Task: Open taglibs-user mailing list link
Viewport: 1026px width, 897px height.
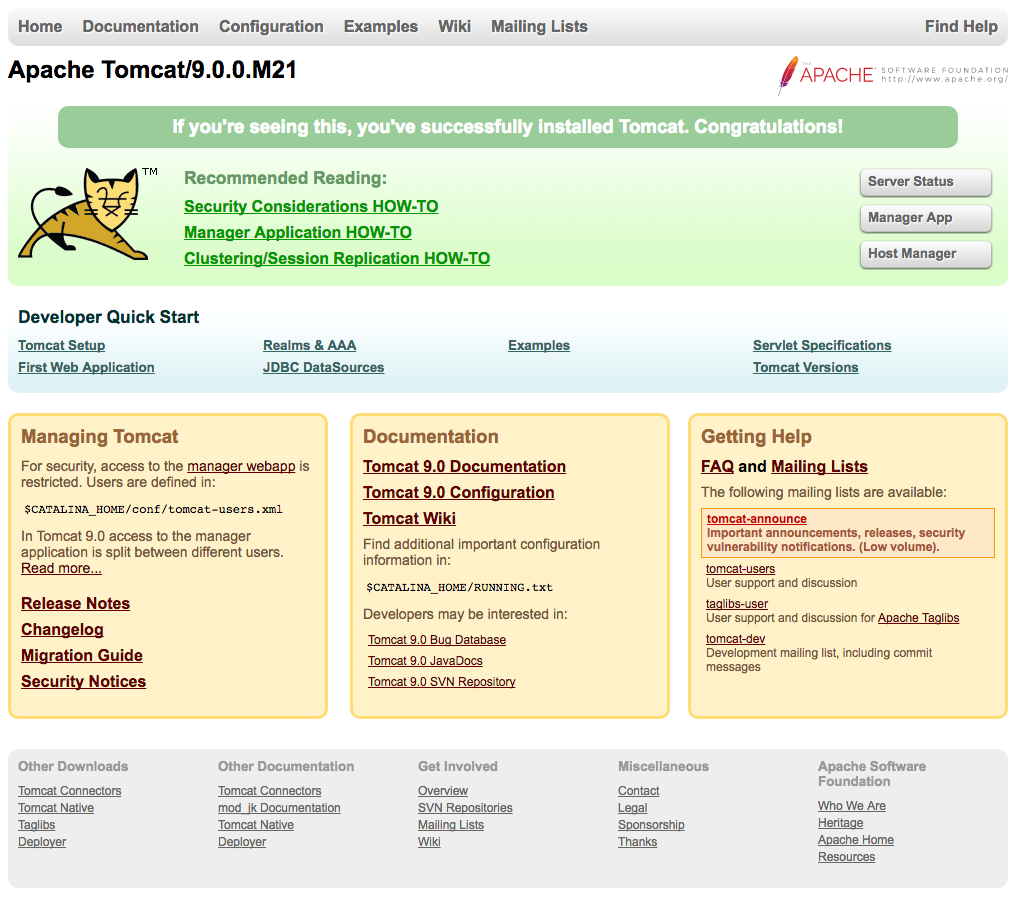Action: [x=737, y=604]
